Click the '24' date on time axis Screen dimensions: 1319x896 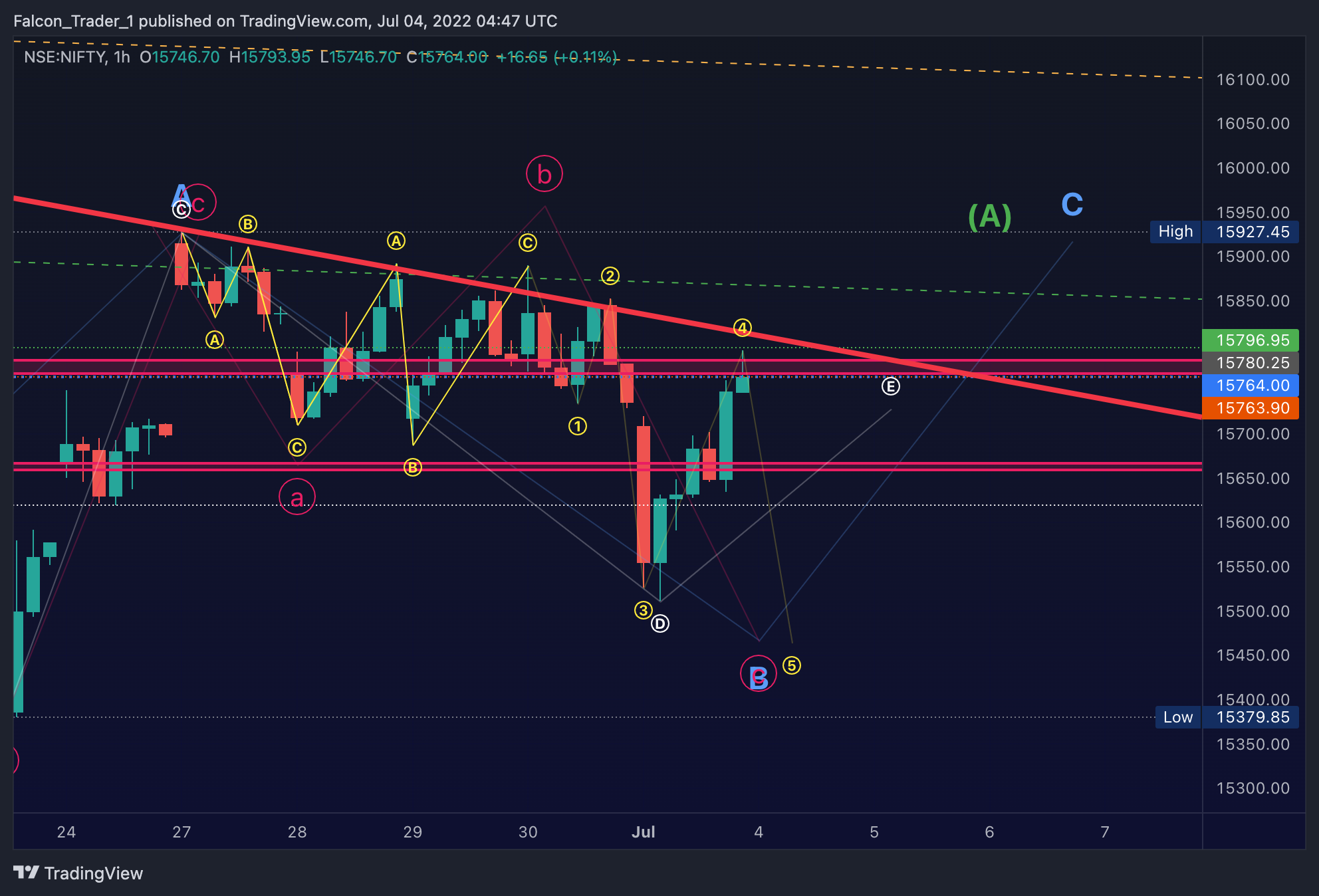pyautogui.click(x=66, y=832)
